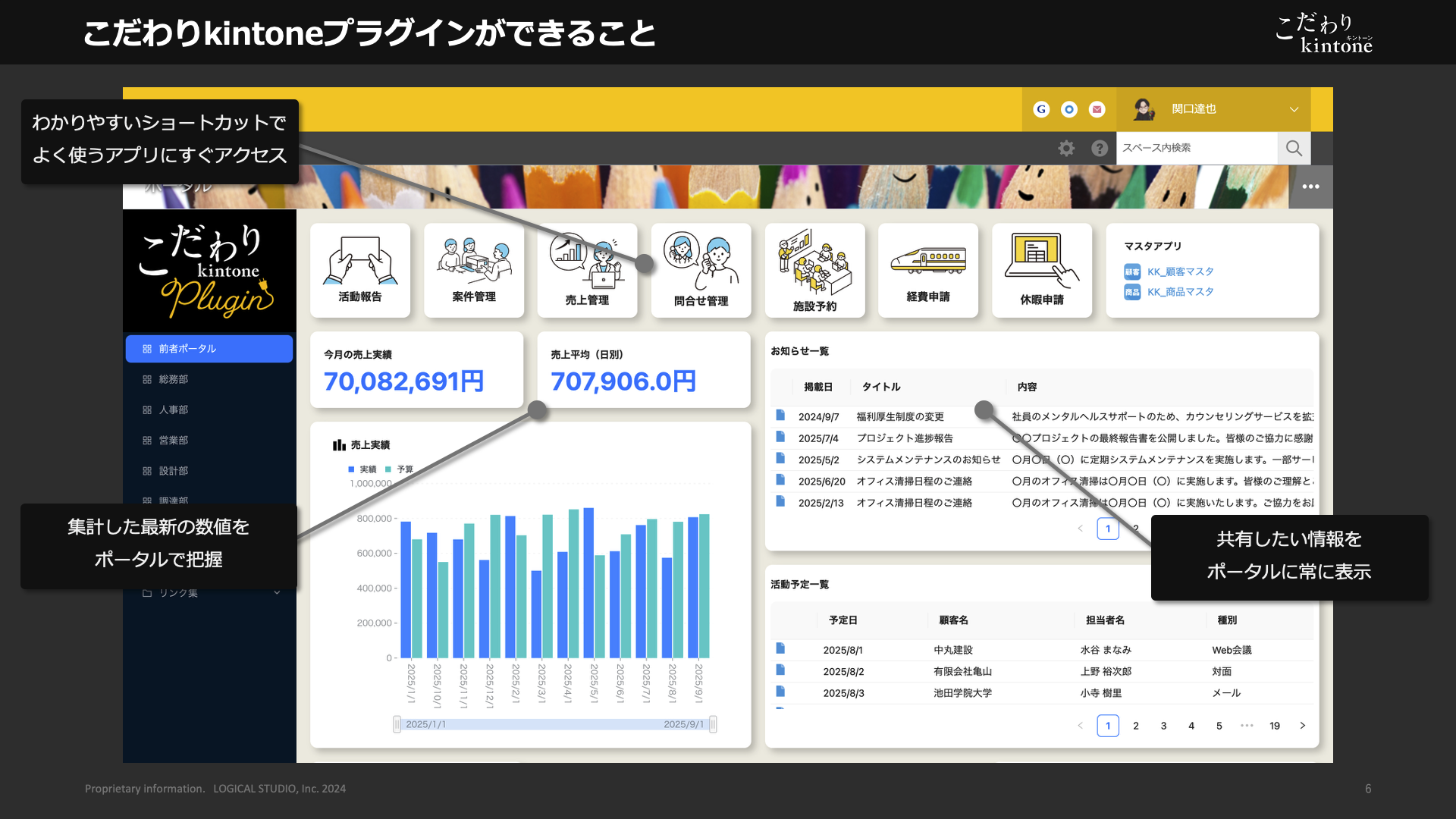Open the 経費申請 app shortcut
The image size is (1456, 819).
point(928,270)
